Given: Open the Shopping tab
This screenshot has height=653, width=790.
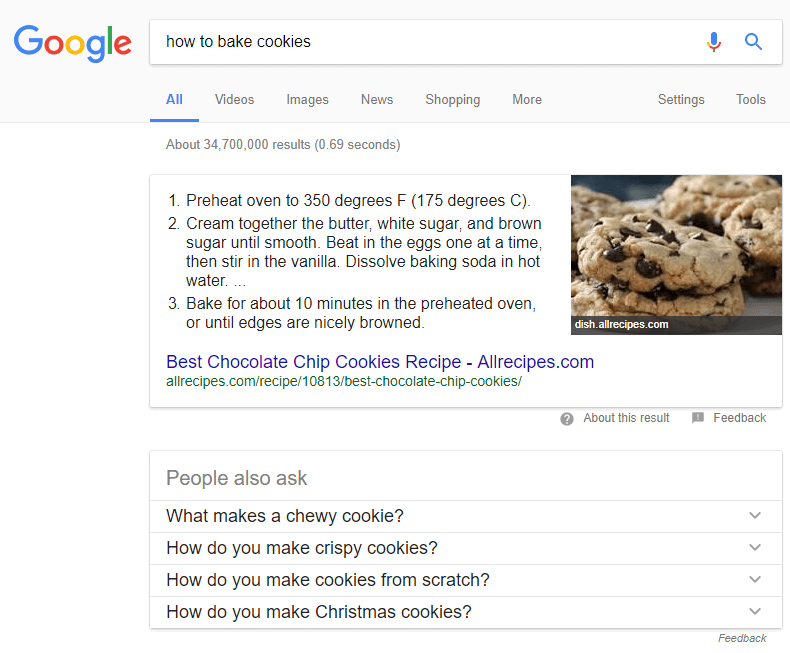Looking at the screenshot, I should (452, 100).
